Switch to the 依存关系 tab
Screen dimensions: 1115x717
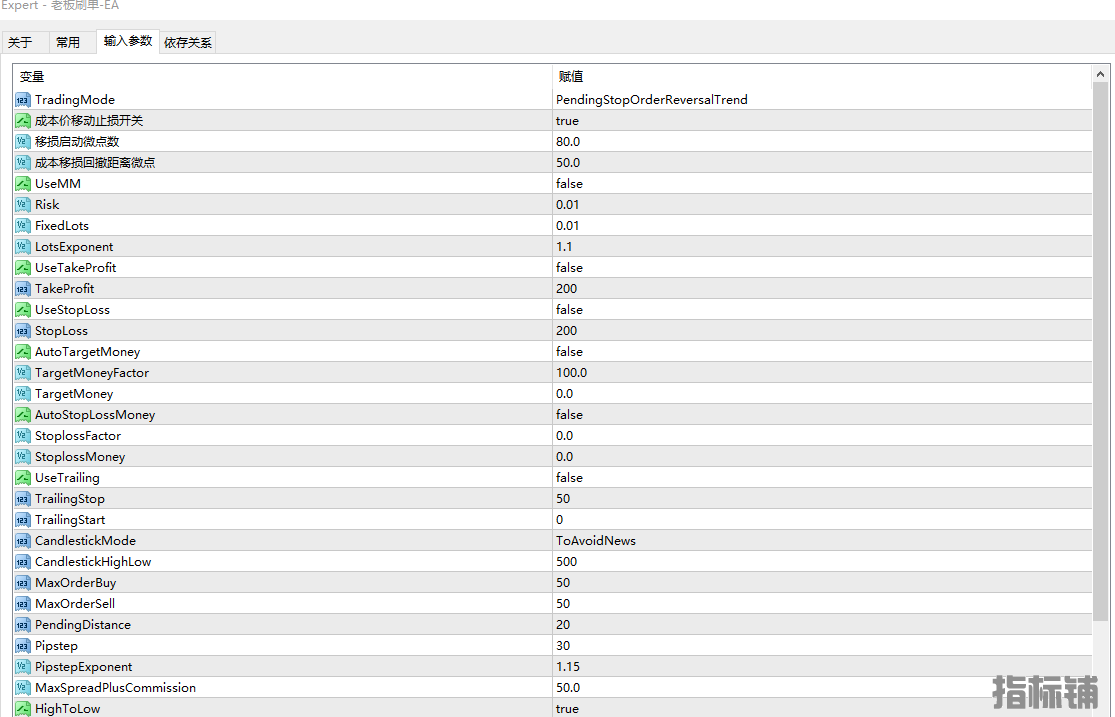pyautogui.click(x=188, y=43)
